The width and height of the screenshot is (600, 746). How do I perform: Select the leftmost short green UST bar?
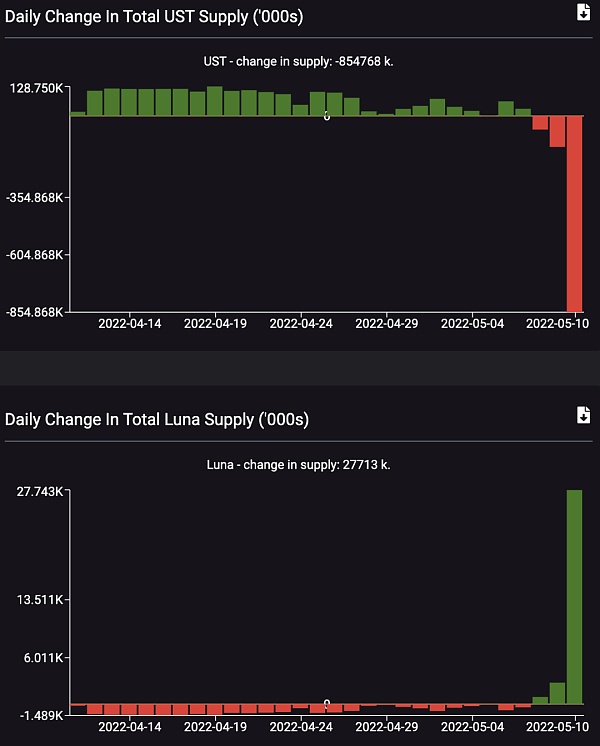pos(77,114)
